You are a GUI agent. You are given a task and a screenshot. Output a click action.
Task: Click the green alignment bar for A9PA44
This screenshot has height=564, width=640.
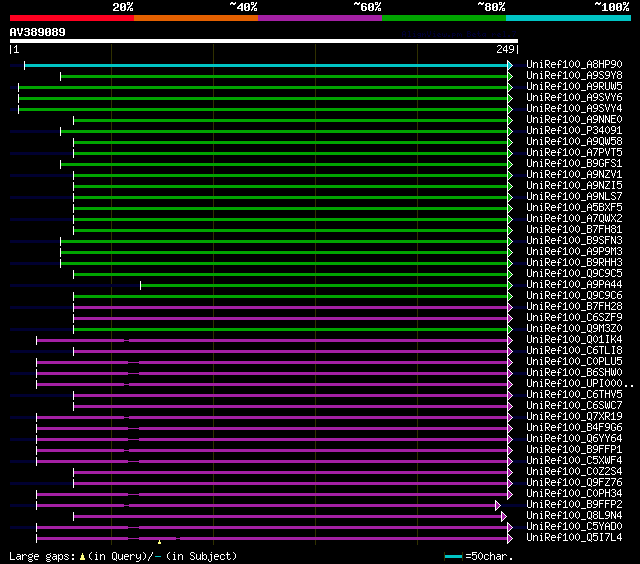324,286
